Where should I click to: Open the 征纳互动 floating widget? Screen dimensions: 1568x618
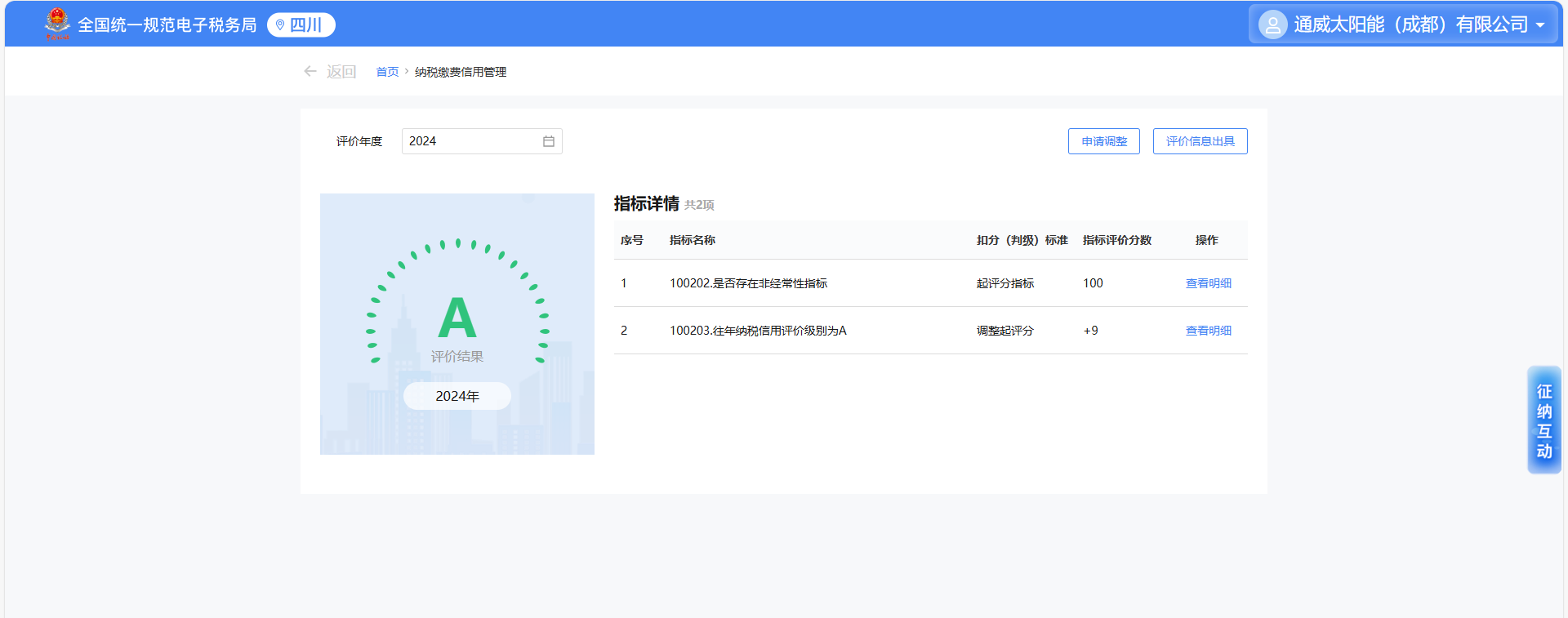pos(1543,420)
